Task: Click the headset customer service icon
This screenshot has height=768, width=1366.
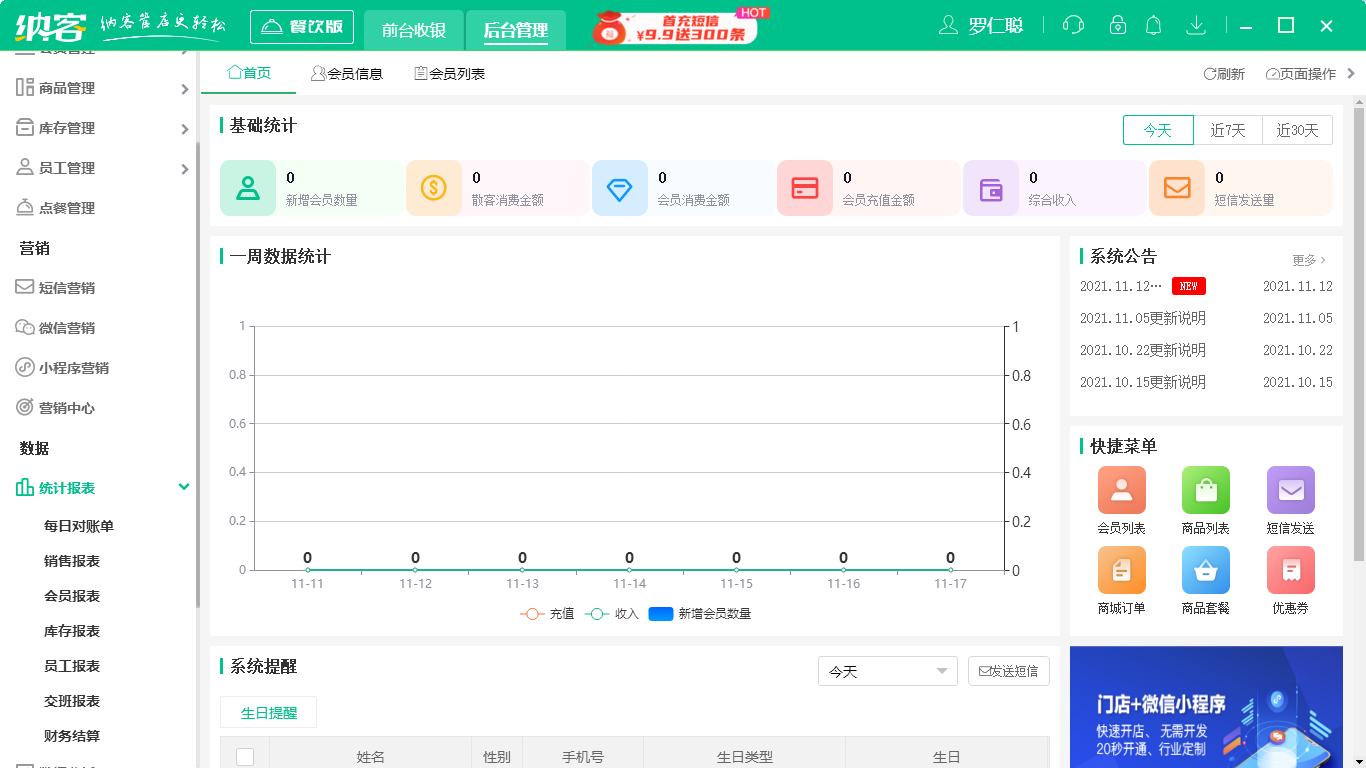Action: click(1073, 24)
